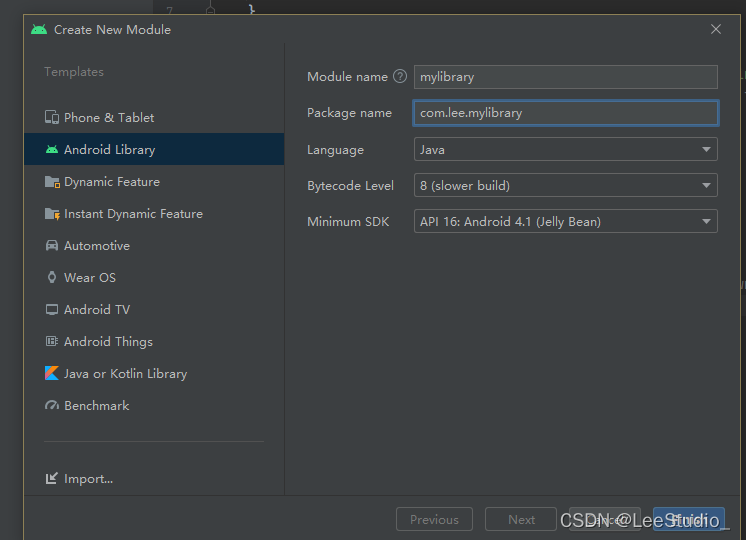Select the Dynamic Feature template
Viewport: 746px width, 540px height.
coord(154,182)
